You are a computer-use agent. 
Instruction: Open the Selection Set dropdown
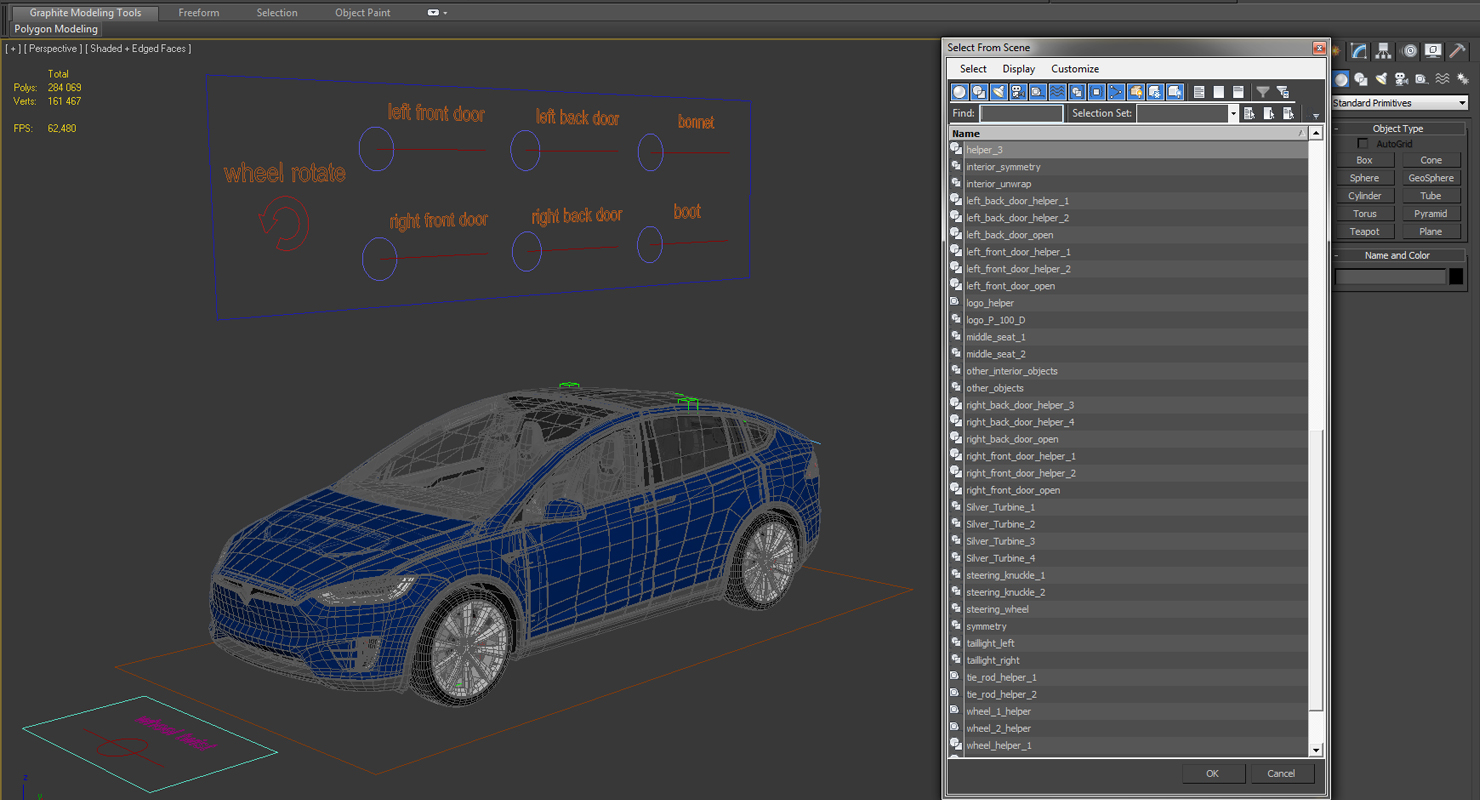point(1233,114)
